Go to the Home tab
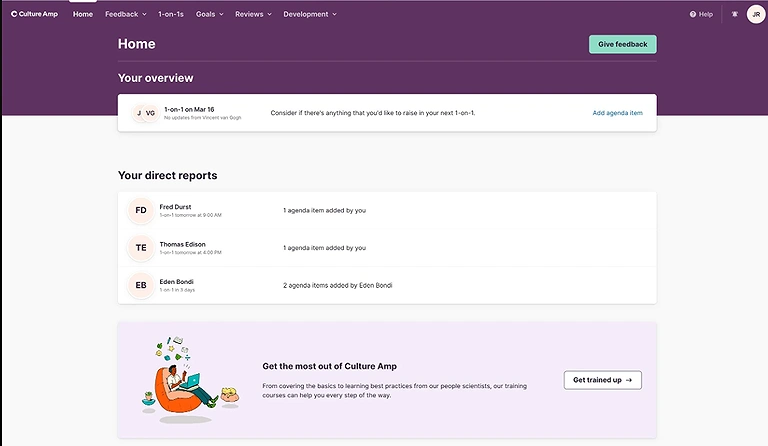The image size is (768, 446). [x=83, y=14]
